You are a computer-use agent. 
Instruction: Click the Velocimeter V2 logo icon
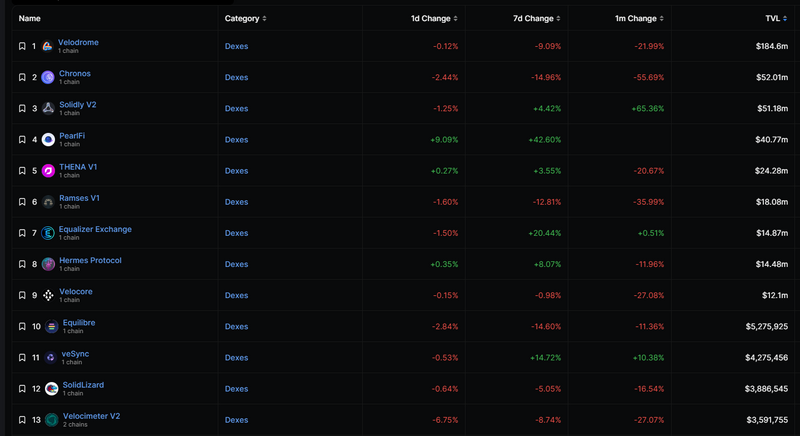click(52, 420)
